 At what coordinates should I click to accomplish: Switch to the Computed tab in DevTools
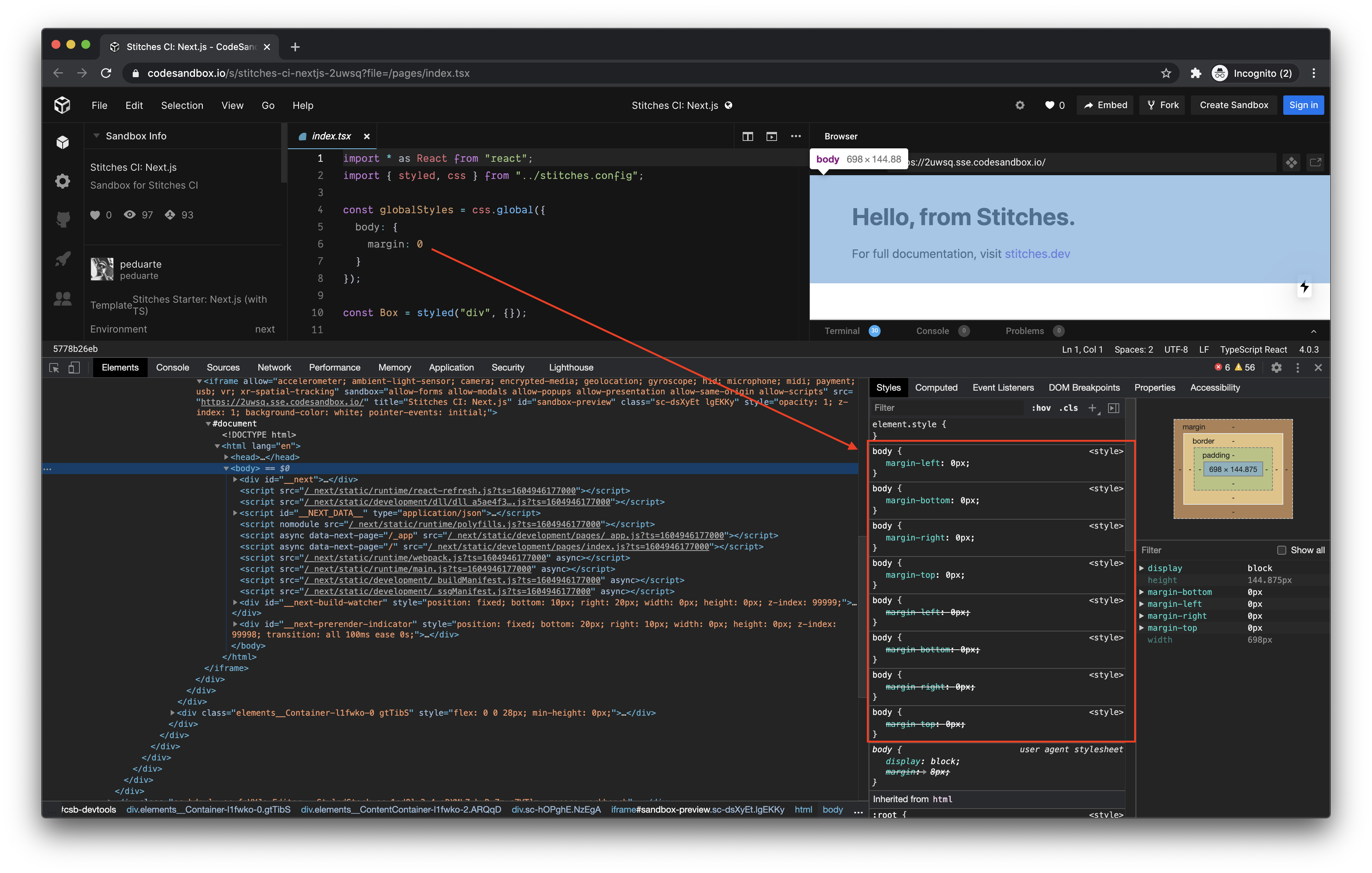coord(936,388)
